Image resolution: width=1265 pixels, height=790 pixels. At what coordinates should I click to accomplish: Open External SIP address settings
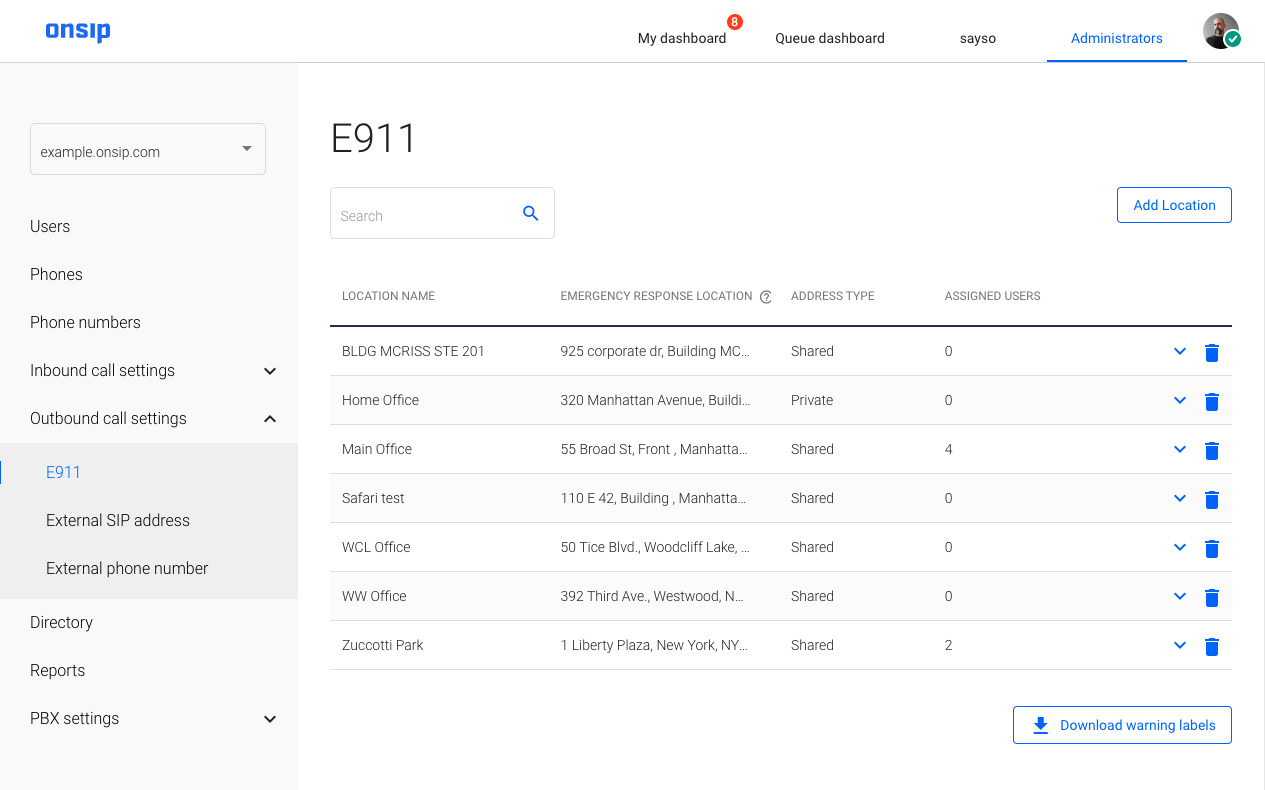tap(118, 520)
